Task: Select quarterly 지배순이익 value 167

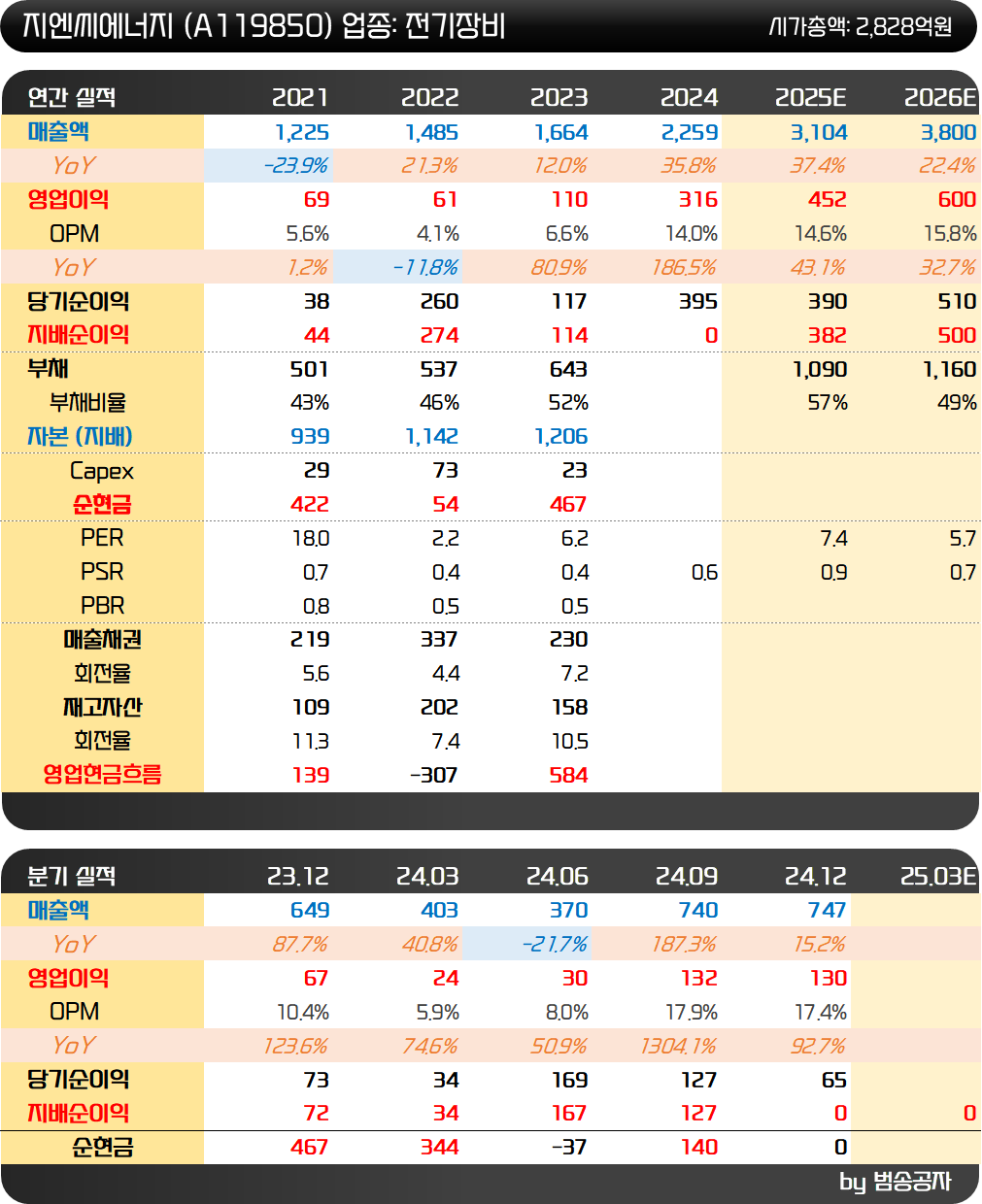Action: pos(569,1113)
